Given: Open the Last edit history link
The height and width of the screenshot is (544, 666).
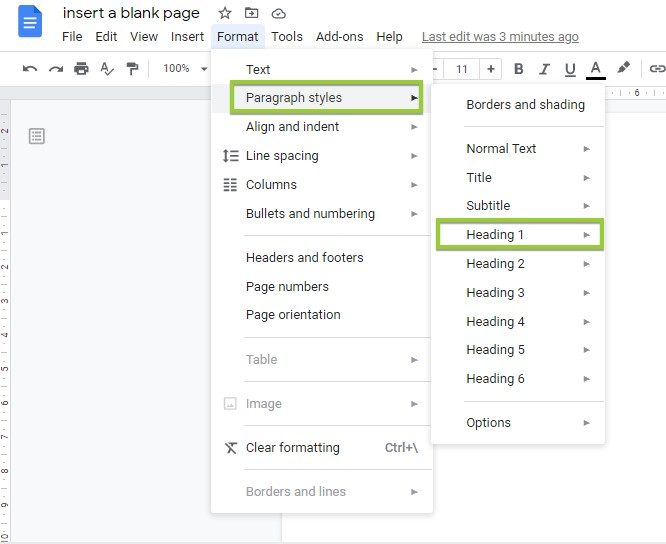Looking at the screenshot, I should click(x=500, y=37).
